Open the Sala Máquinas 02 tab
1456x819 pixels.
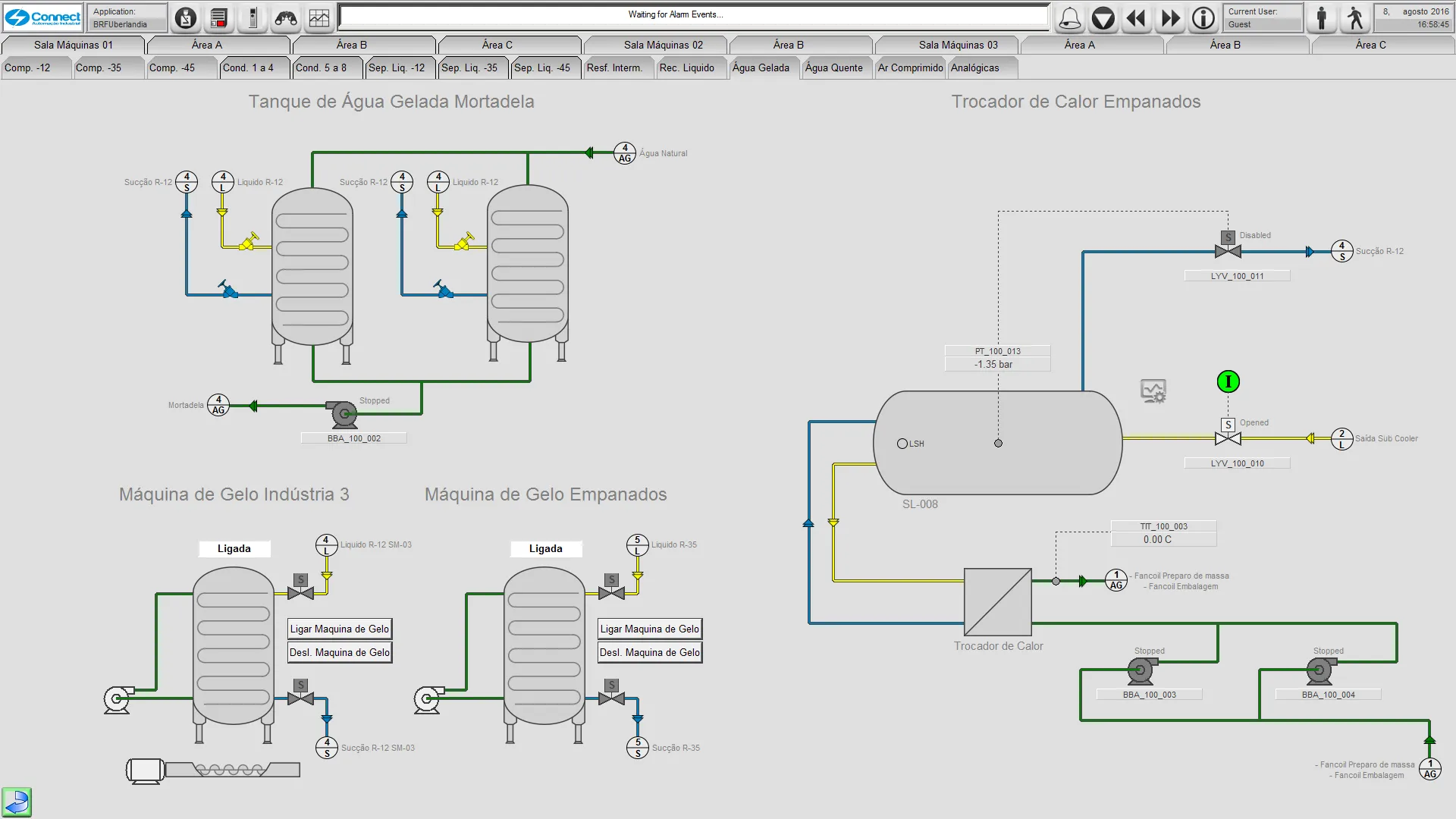click(663, 45)
